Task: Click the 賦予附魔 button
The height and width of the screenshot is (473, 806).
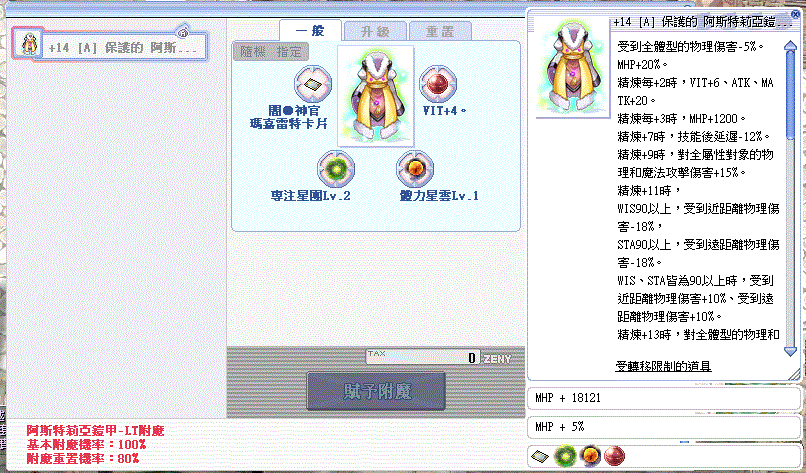Action: pyautogui.click(x=376, y=391)
